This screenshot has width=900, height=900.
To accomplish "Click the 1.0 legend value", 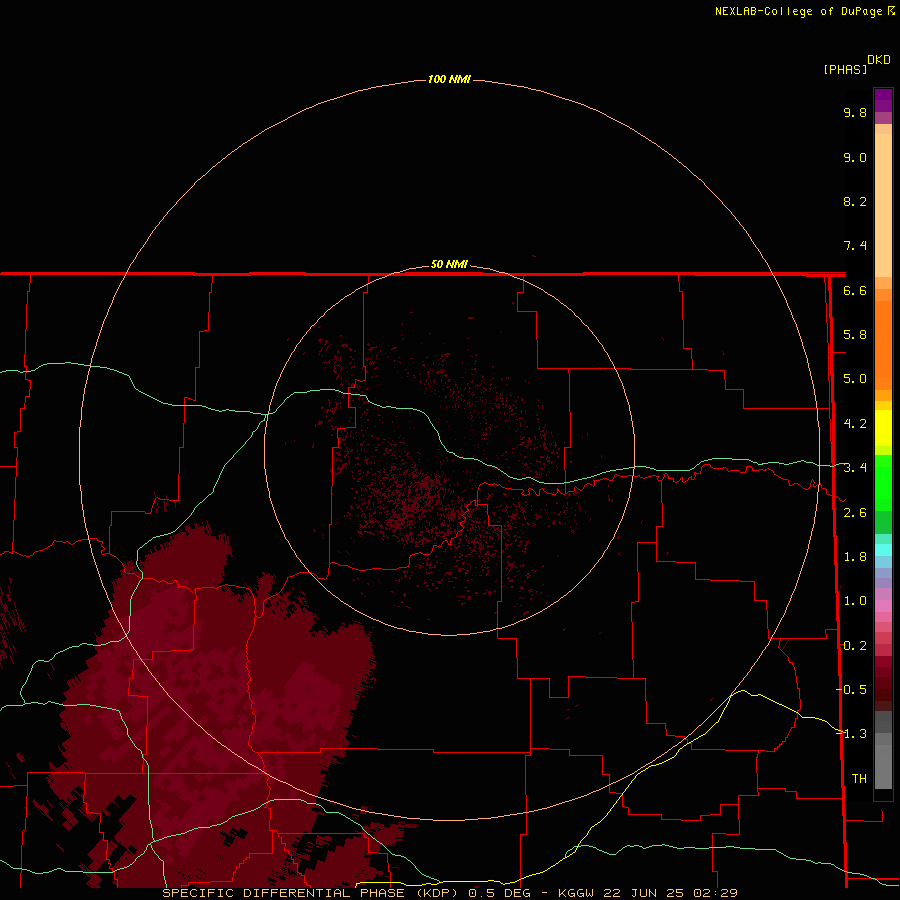I will click(855, 601).
